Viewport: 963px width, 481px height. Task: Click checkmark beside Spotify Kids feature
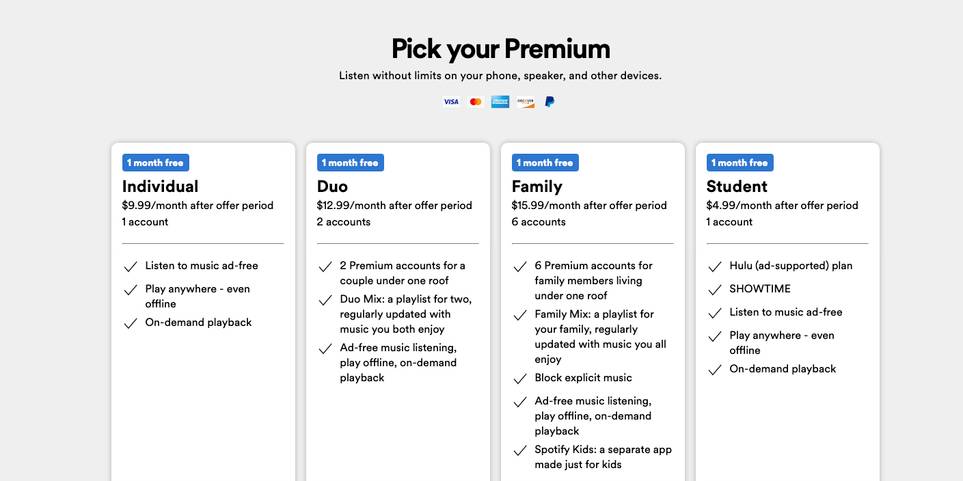(519, 451)
